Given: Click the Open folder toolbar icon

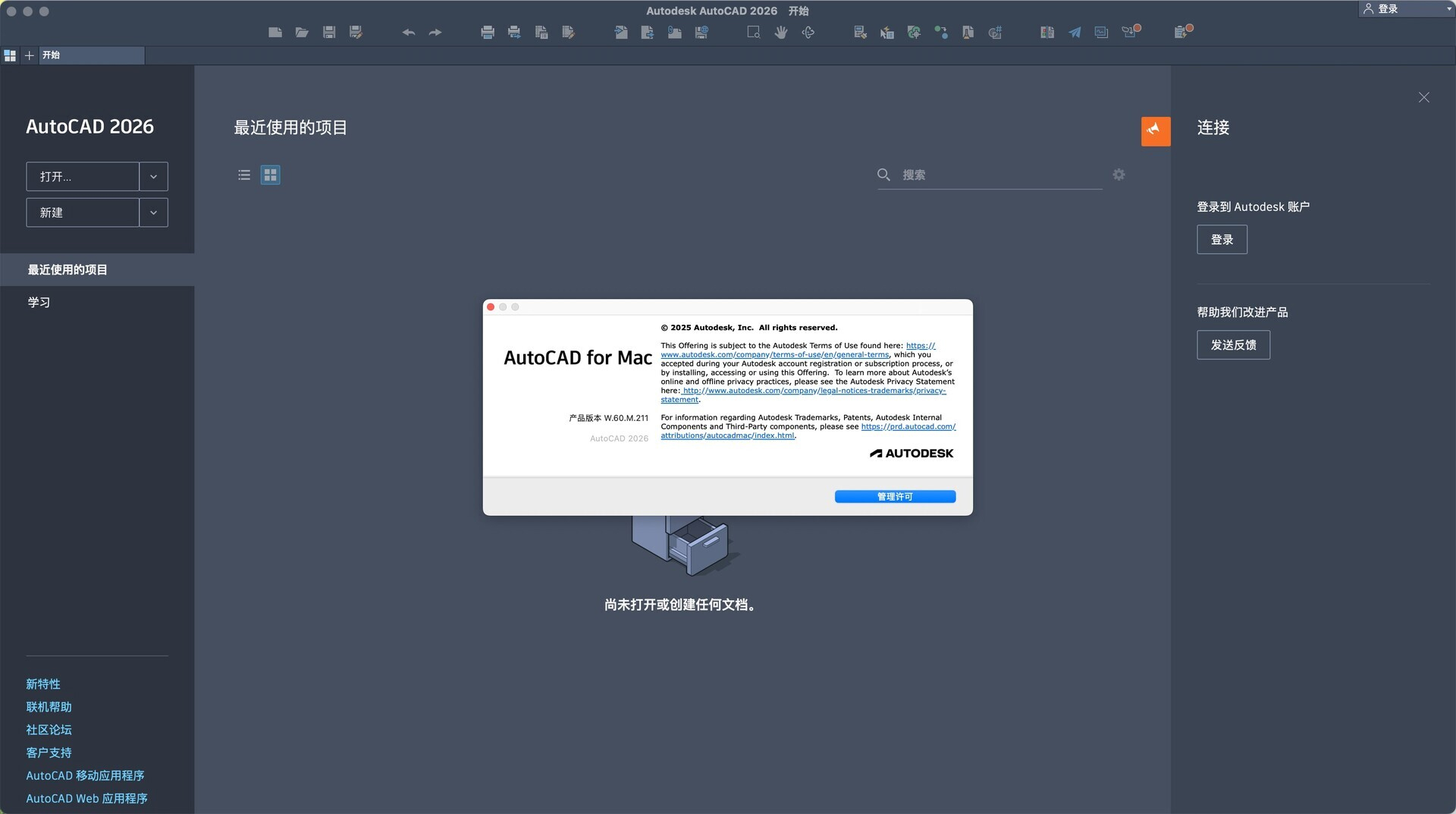Looking at the screenshot, I should [x=302, y=32].
